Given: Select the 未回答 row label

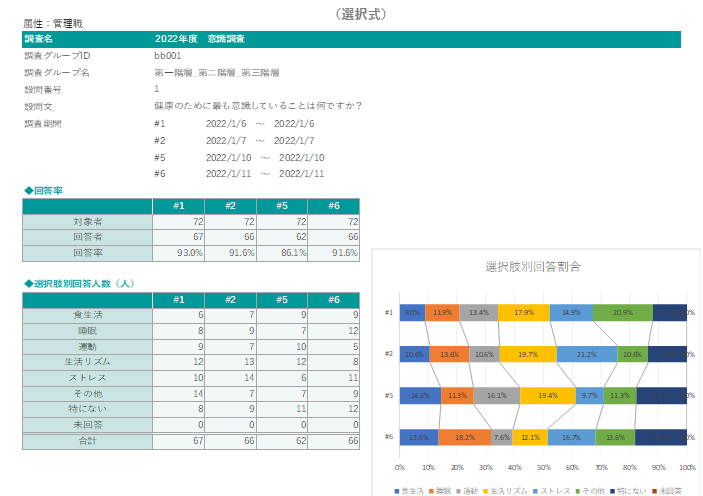Looking at the screenshot, I should click(87, 425).
